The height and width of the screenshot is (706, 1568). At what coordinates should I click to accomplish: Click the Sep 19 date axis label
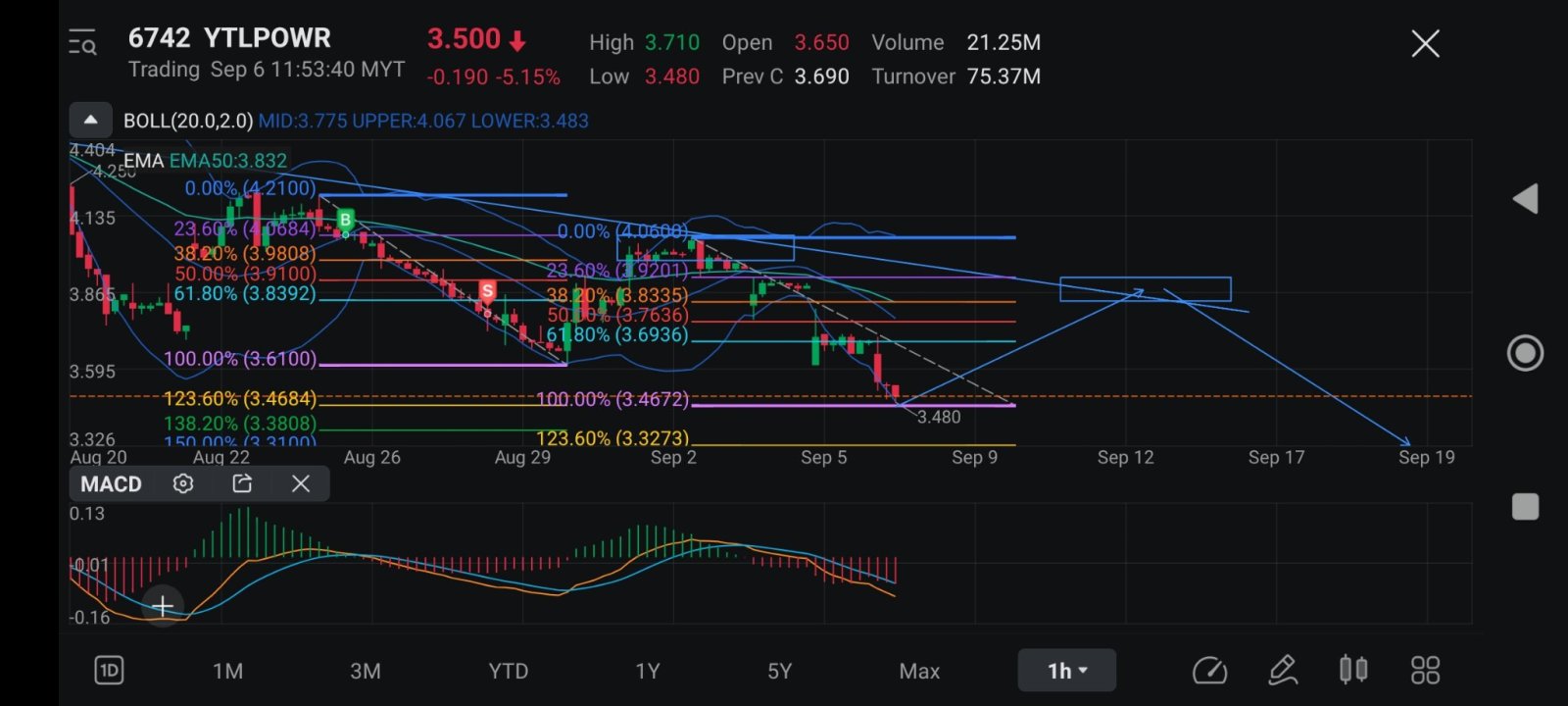click(x=1426, y=457)
